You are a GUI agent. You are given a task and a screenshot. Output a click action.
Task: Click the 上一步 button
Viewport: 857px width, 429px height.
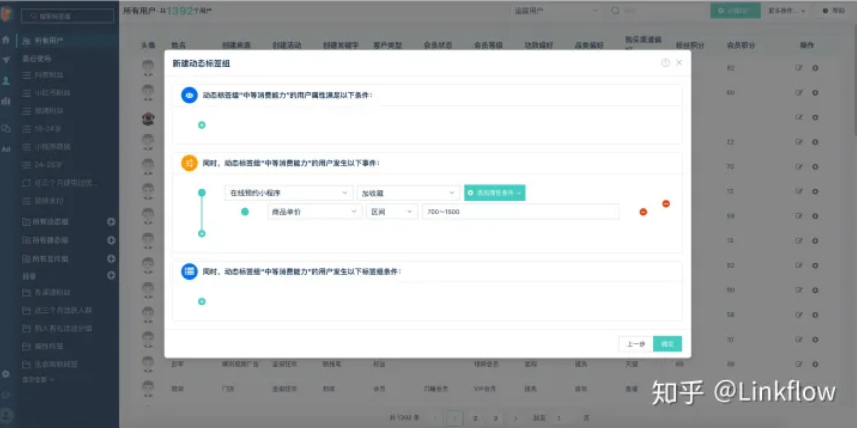[x=636, y=344]
